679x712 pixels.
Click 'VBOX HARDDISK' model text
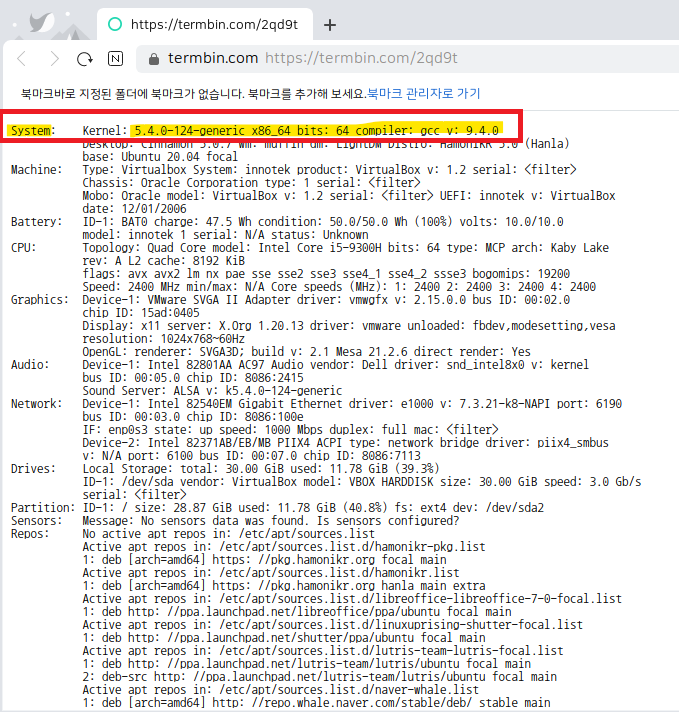[391, 482]
